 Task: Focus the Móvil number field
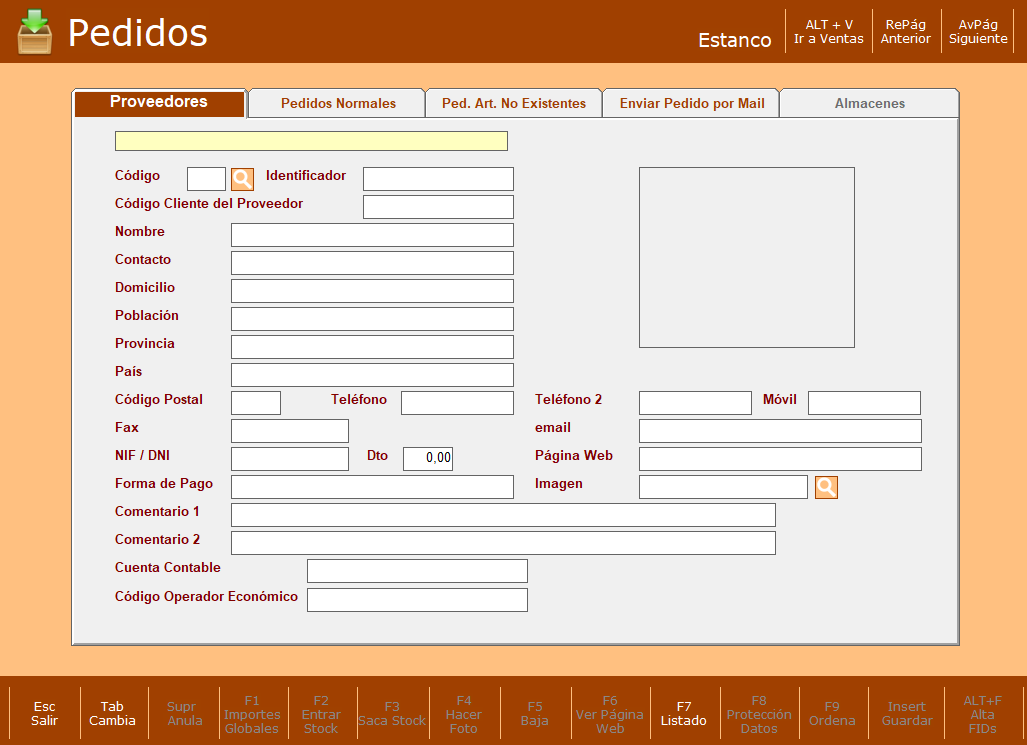click(x=865, y=403)
